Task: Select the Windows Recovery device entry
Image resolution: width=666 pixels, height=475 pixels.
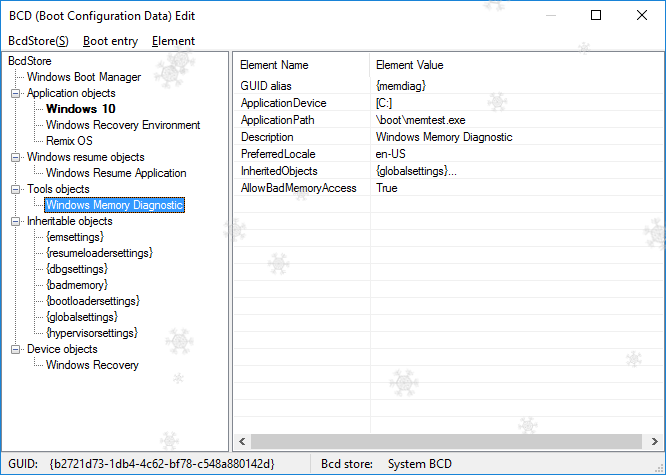Action: 92,365
